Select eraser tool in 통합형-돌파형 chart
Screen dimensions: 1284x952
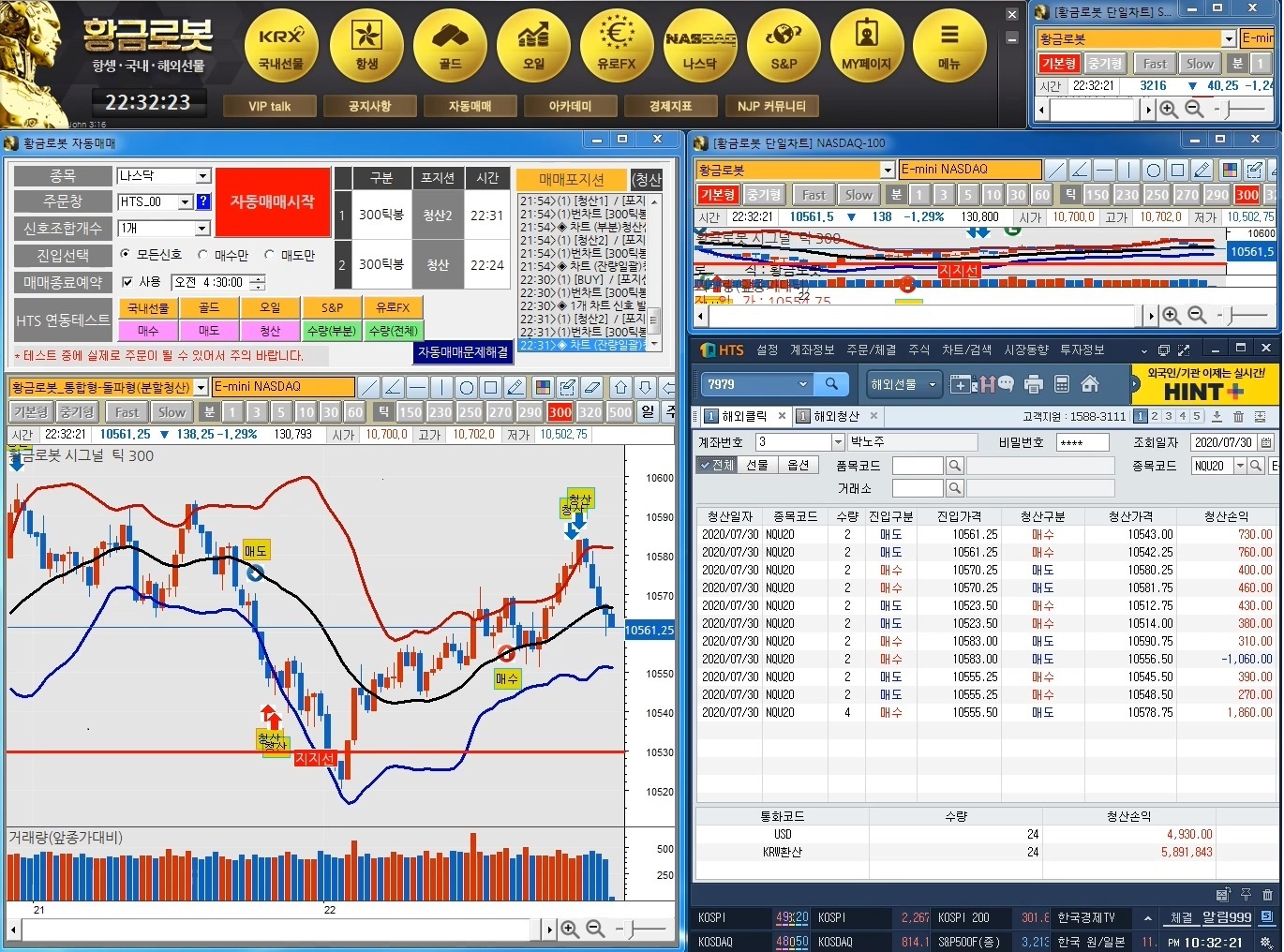tap(591, 387)
